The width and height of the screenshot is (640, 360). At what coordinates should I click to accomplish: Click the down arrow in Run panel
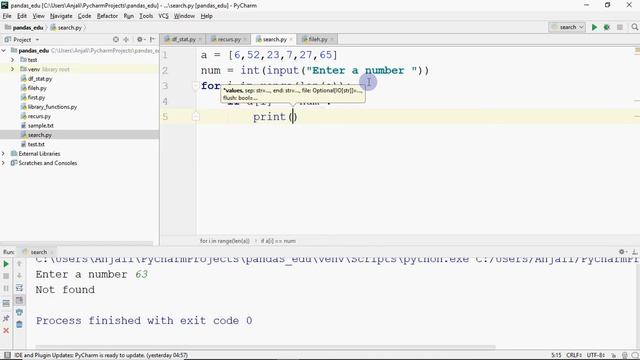(19, 276)
